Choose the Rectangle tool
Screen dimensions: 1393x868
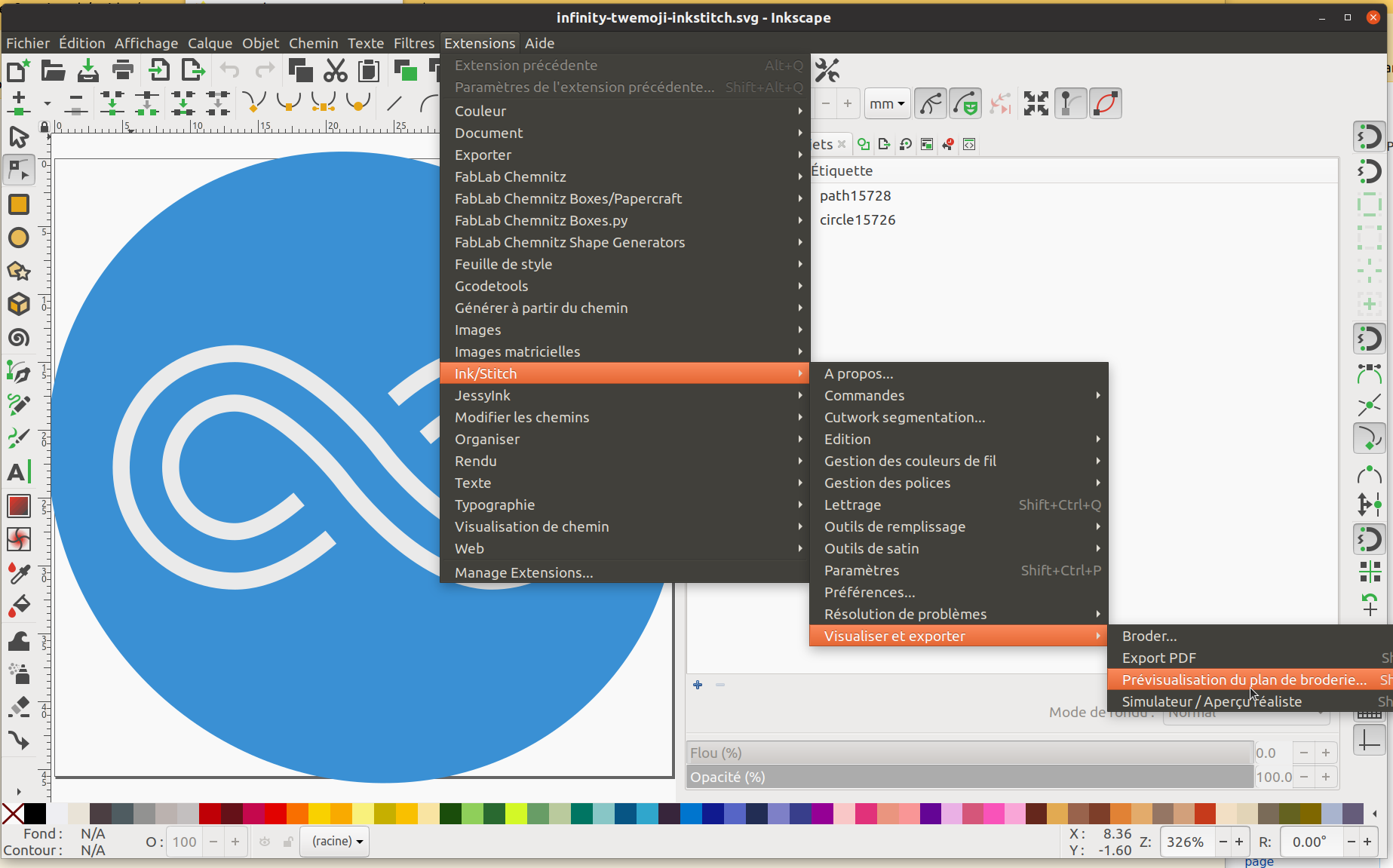click(x=19, y=204)
